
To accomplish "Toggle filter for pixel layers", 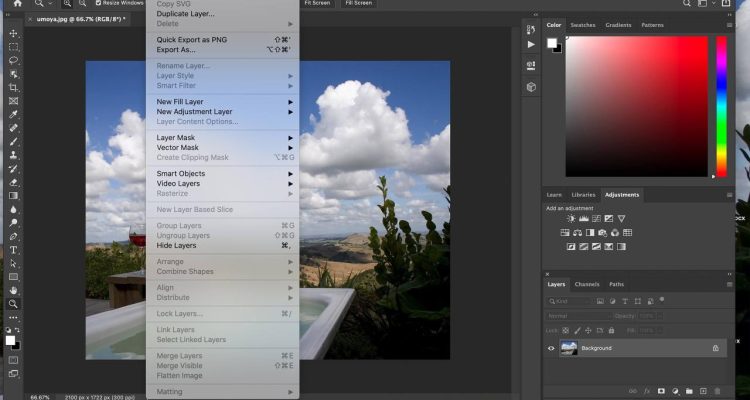I will [x=600, y=301].
